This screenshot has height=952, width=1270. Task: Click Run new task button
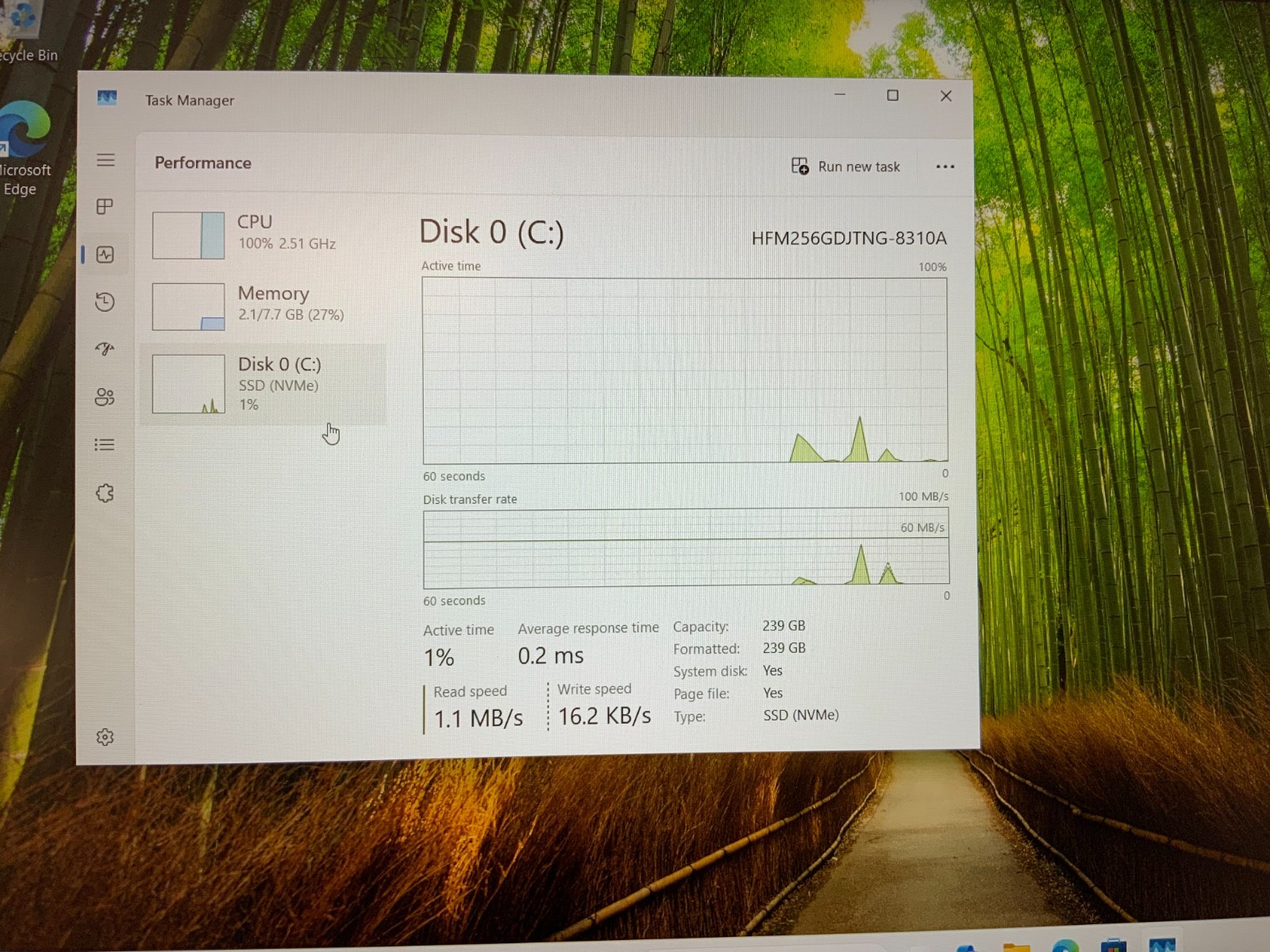point(845,167)
